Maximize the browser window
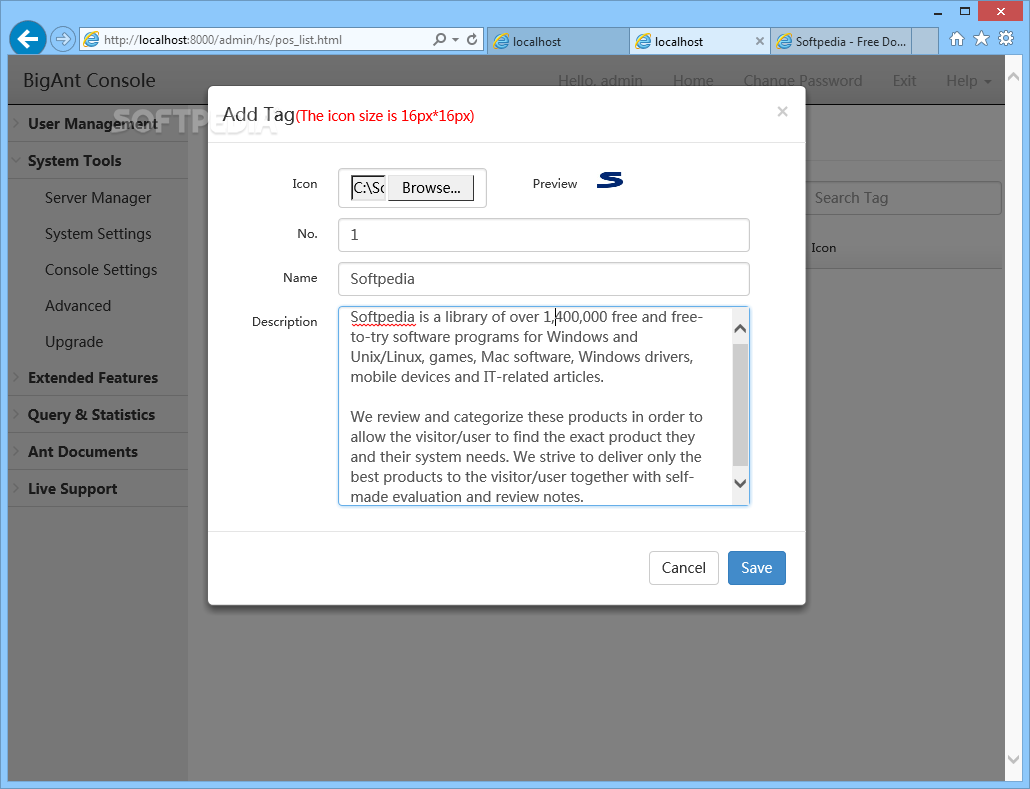The width and height of the screenshot is (1030, 789). 964,11
